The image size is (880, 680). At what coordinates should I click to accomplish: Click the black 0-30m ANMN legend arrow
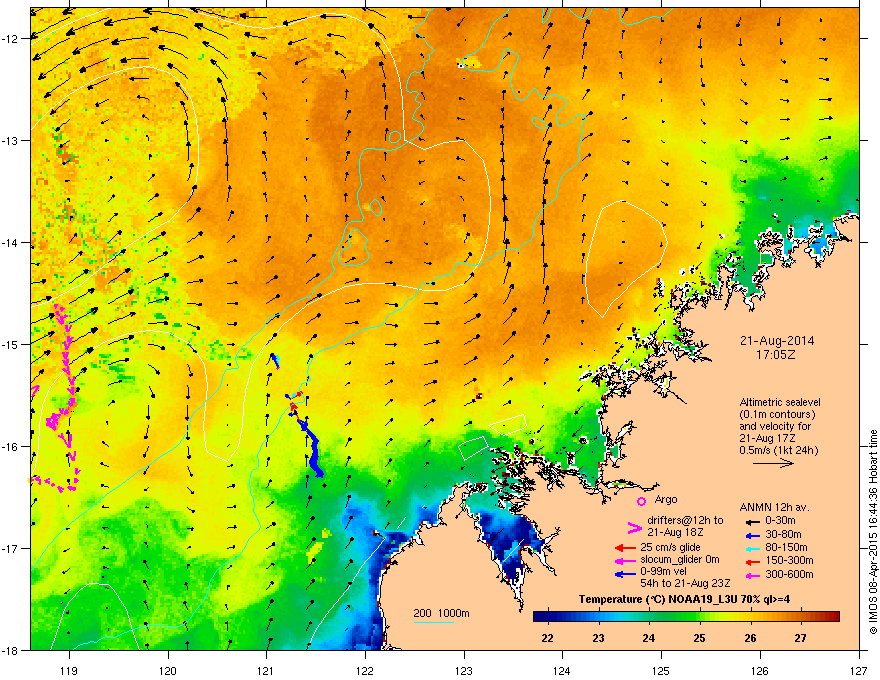click(751, 521)
